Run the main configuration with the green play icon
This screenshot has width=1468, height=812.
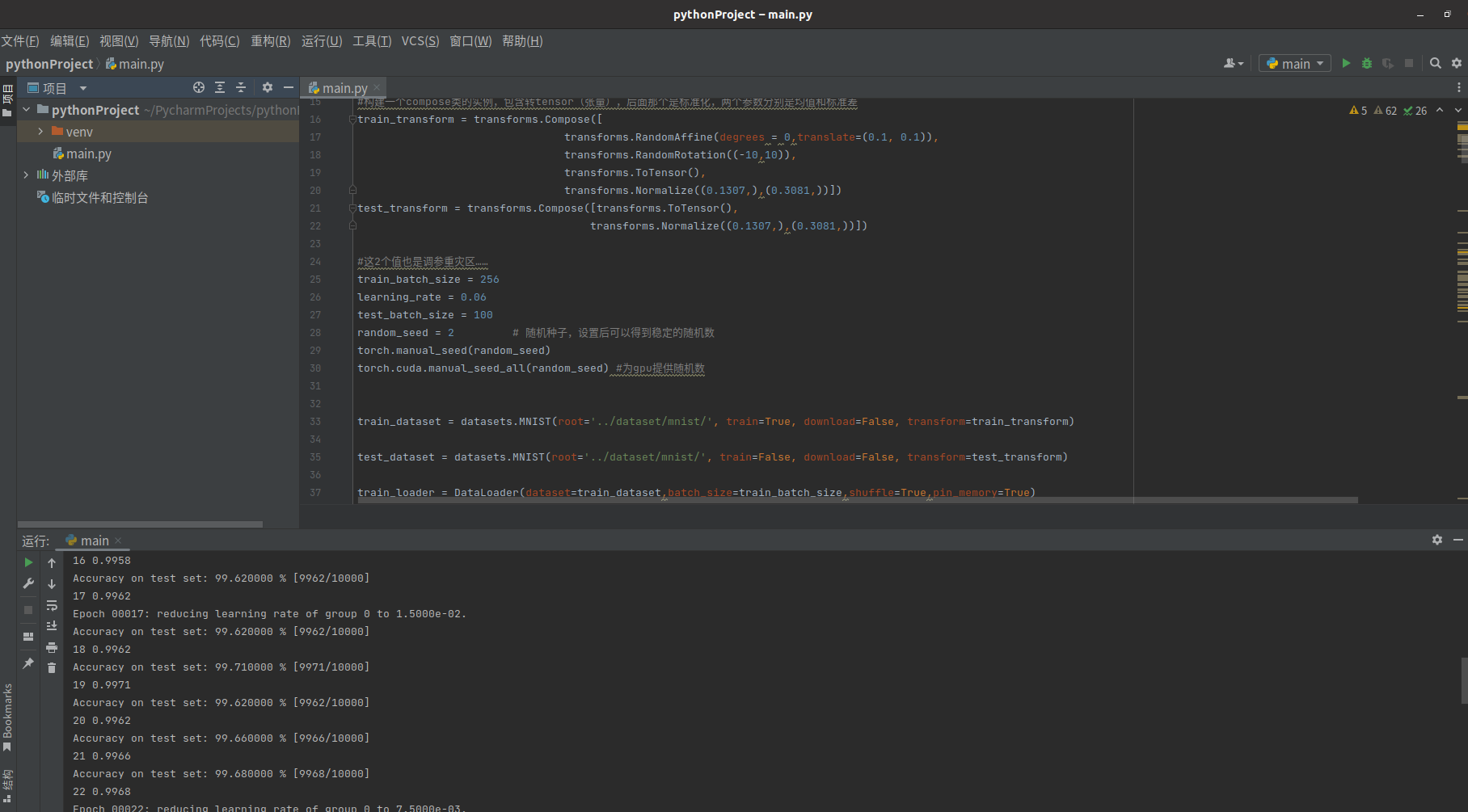pyautogui.click(x=1346, y=63)
